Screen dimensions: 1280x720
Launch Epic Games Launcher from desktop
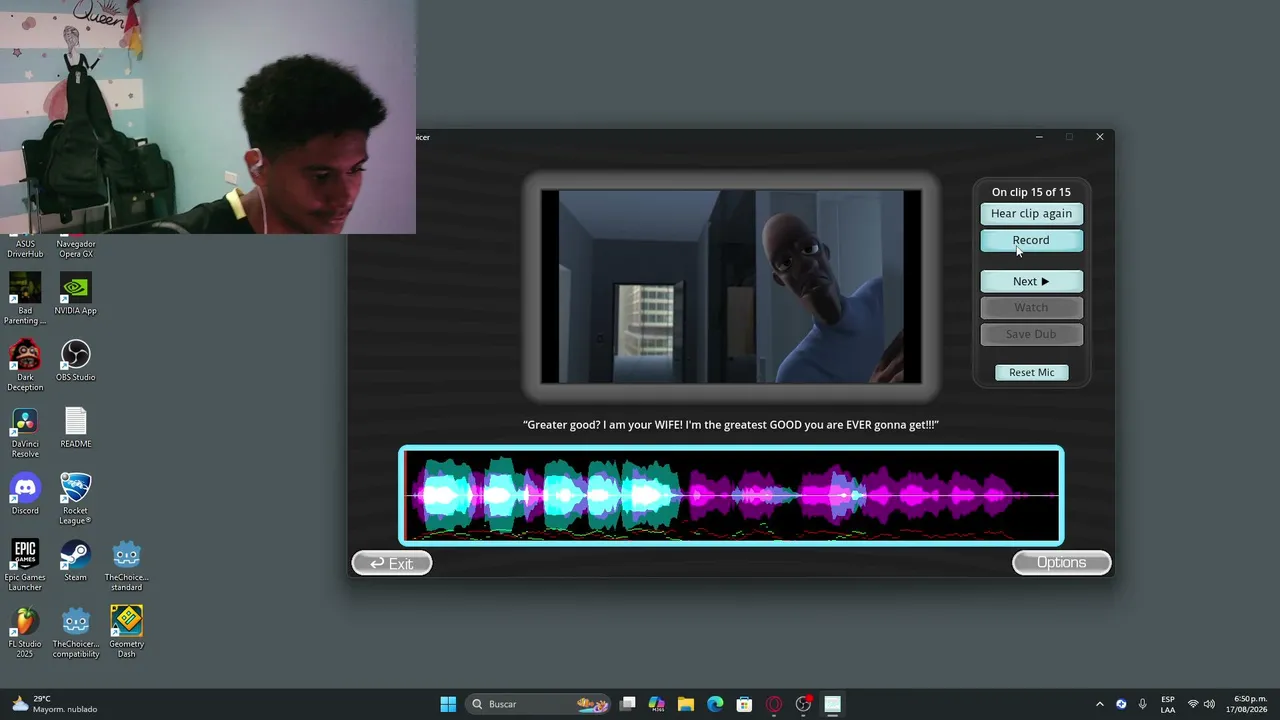point(25,566)
